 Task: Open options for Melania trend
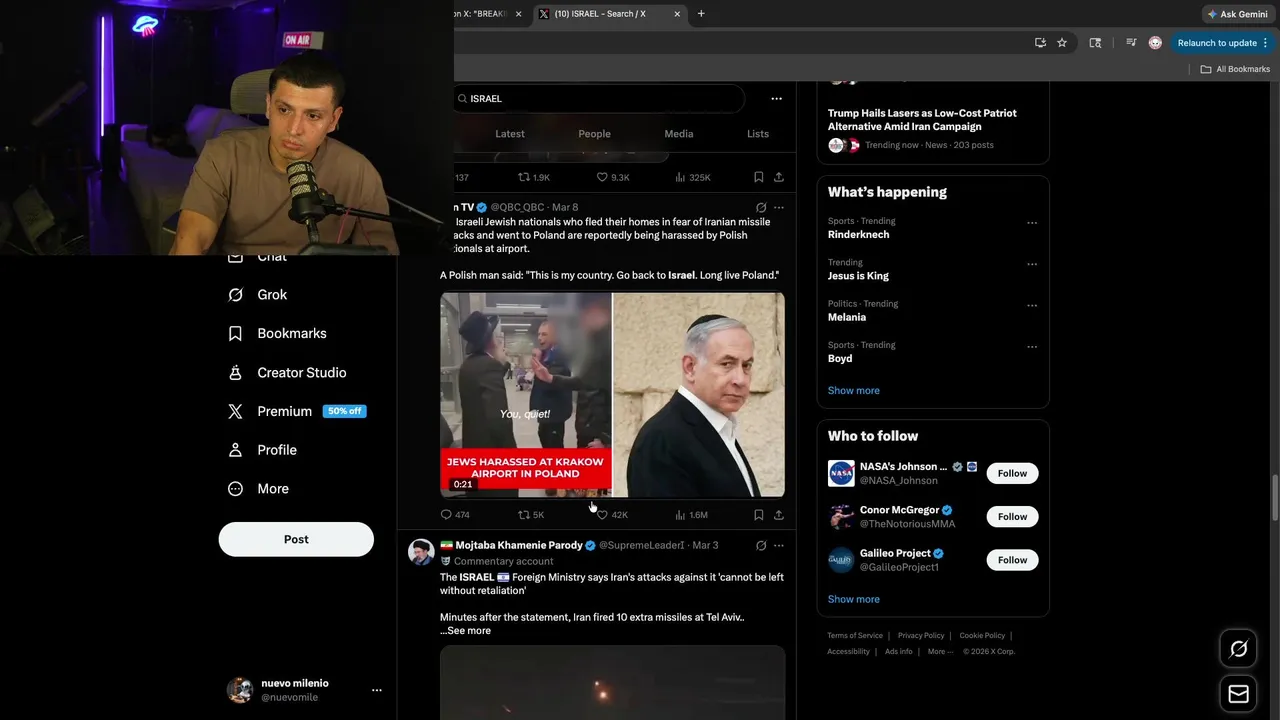coord(1032,305)
